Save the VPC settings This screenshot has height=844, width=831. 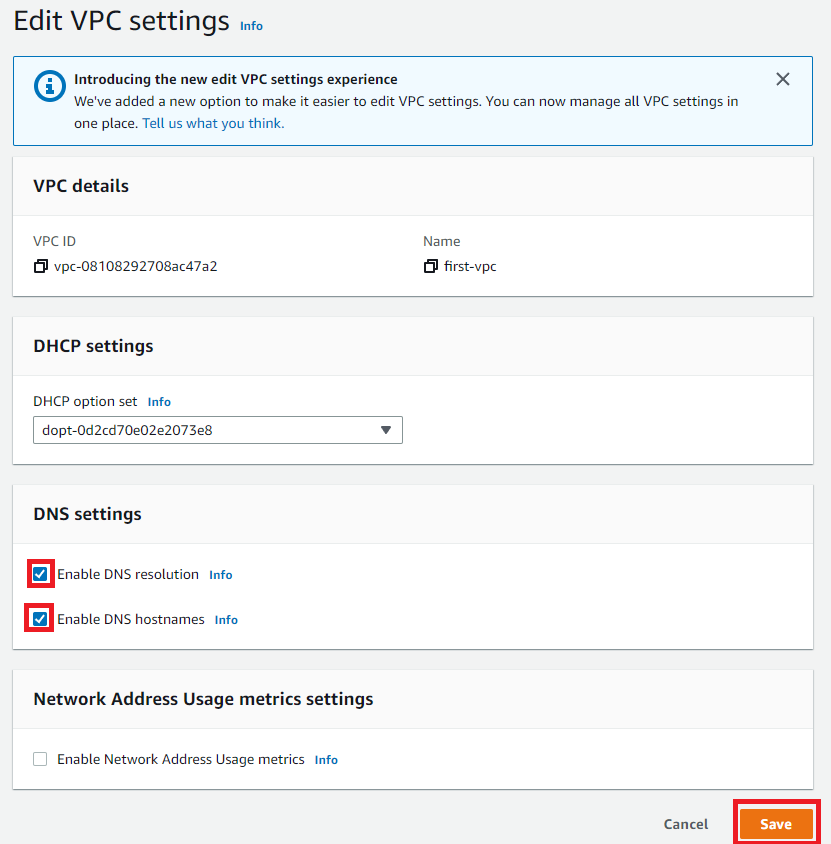(776, 824)
